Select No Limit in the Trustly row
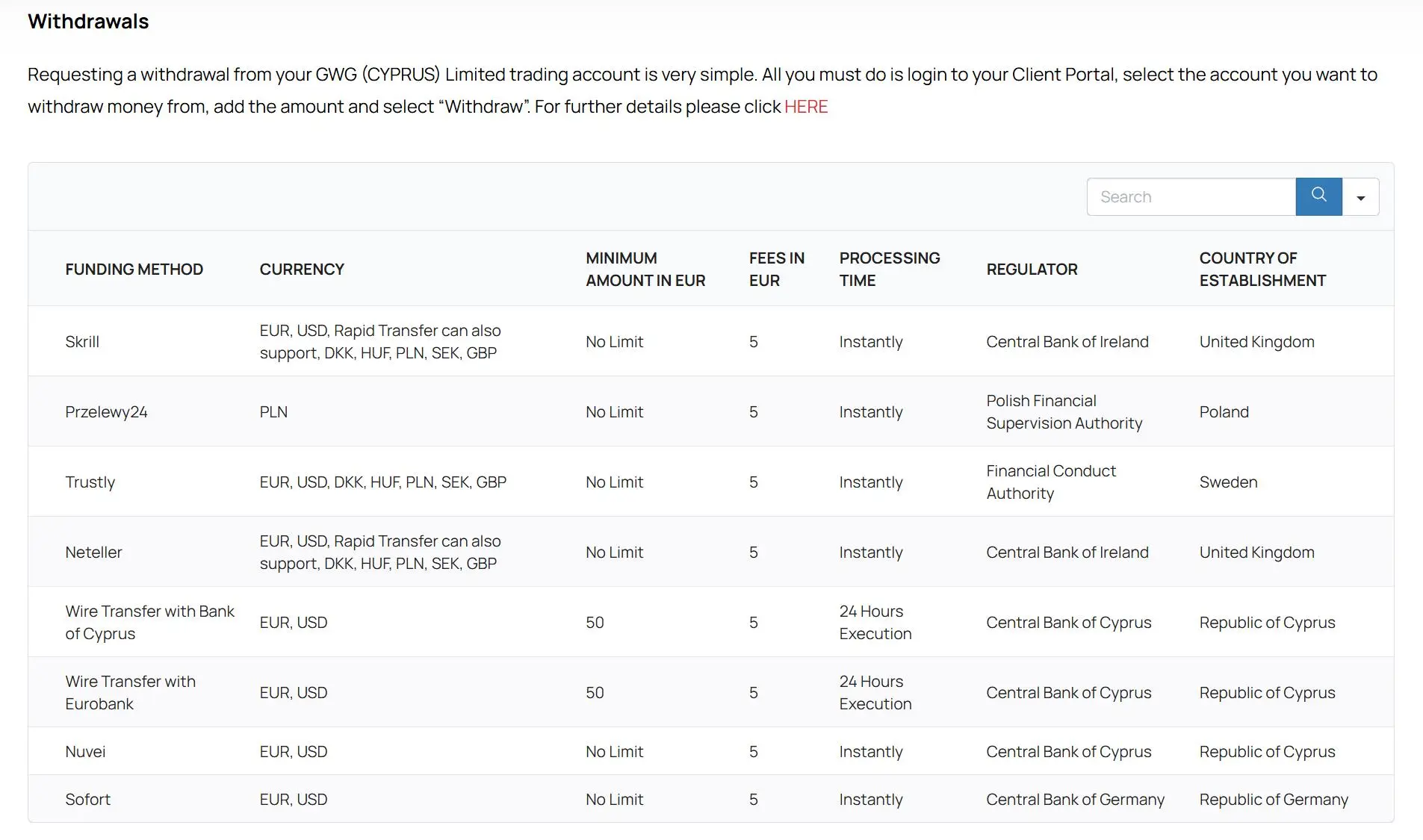The image size is (1423, 840). point(614,482)
